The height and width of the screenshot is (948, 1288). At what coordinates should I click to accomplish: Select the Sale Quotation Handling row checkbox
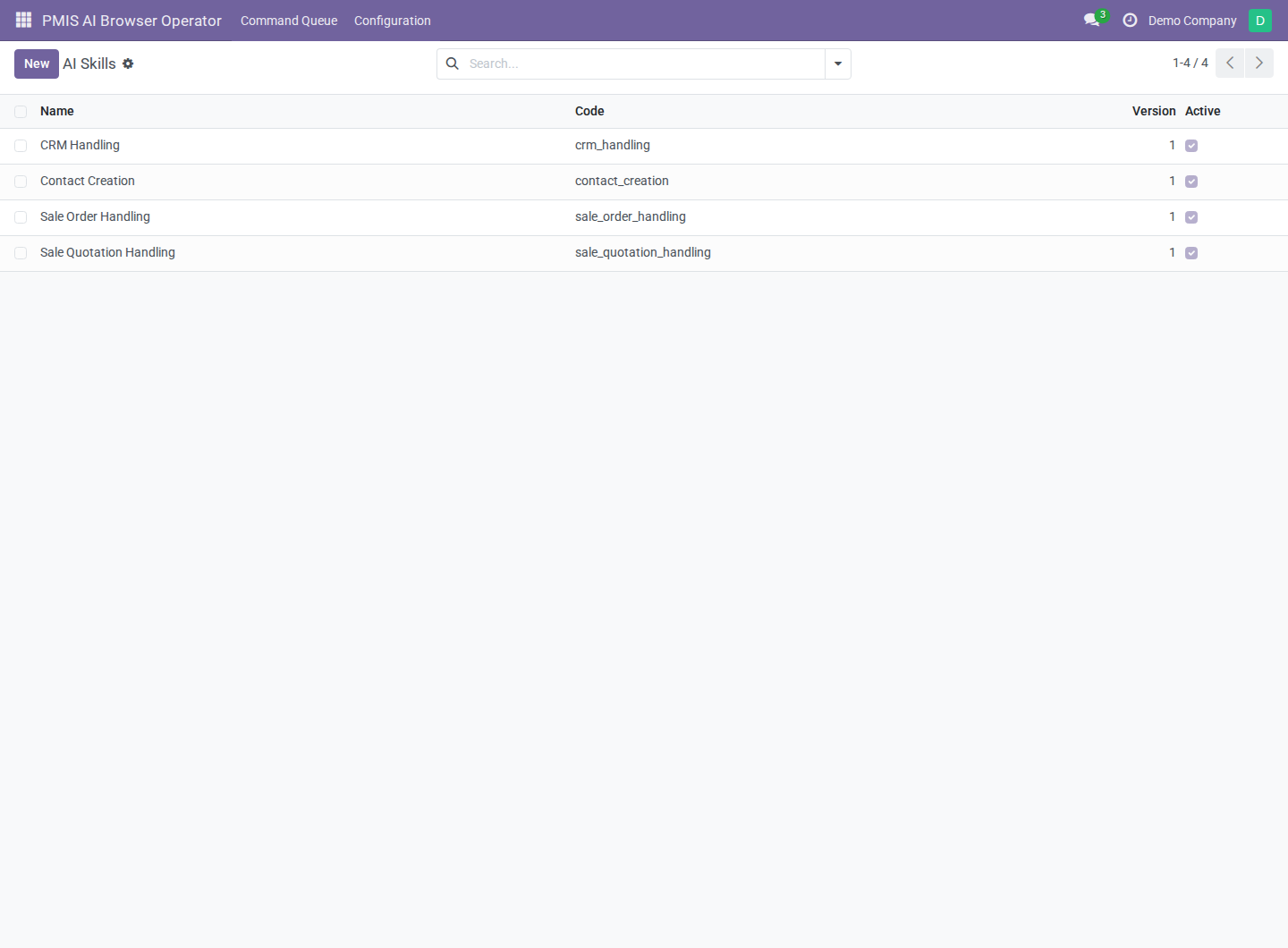point(21,253)
